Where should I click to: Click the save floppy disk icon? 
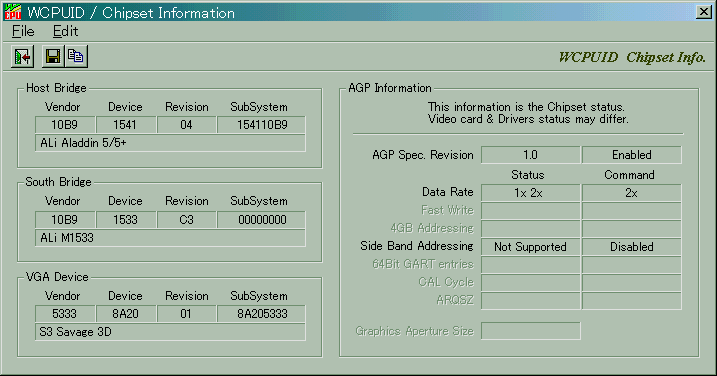coord(53,56)
